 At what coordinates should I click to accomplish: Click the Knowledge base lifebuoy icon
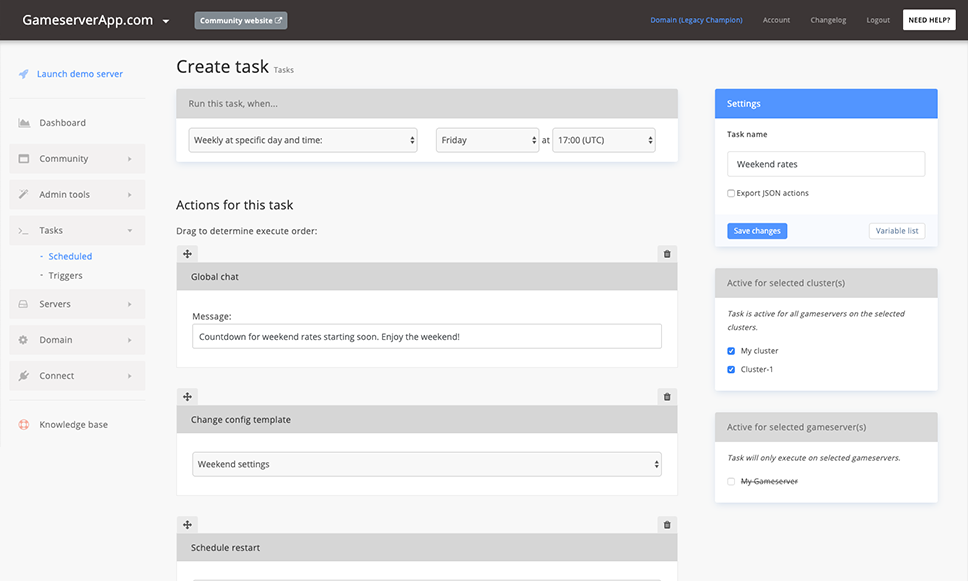23,425
